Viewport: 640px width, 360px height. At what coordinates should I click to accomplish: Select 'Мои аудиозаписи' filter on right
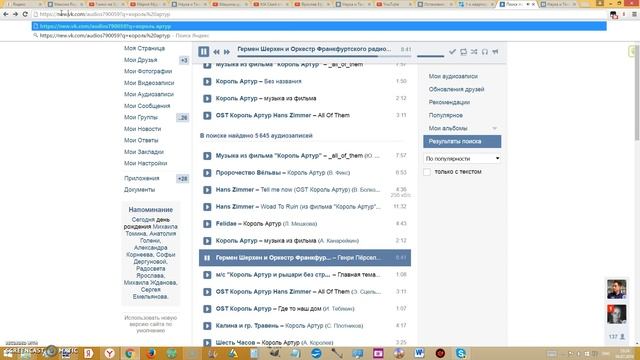453,76
